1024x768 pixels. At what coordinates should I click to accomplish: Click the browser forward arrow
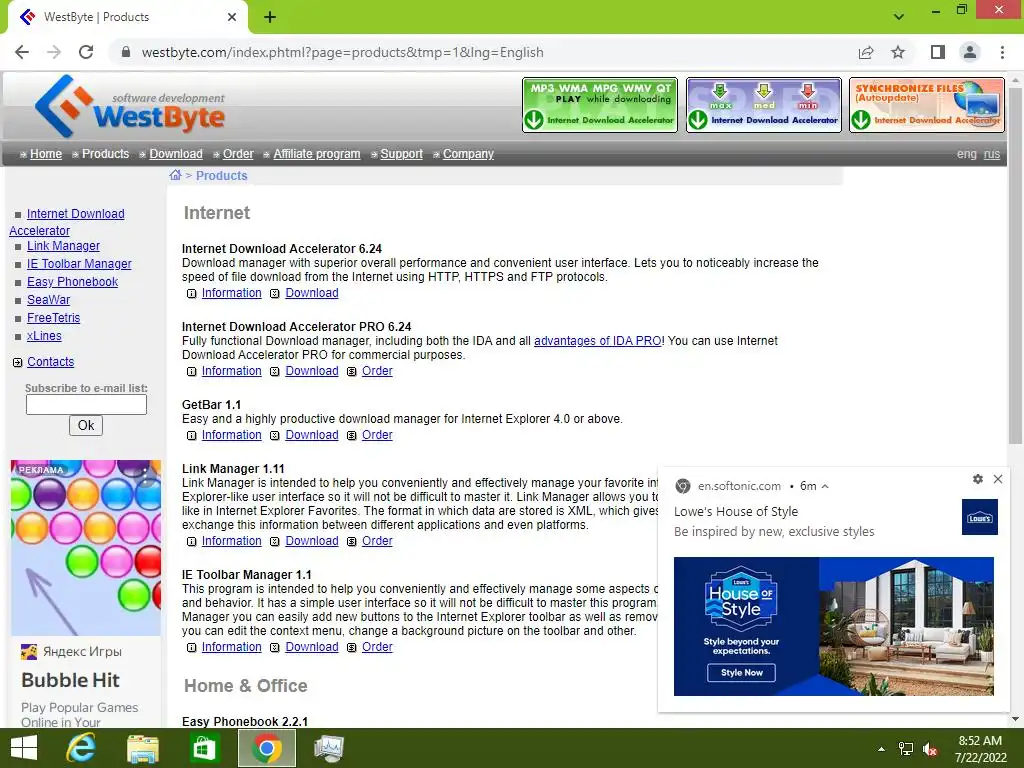click(54, 52)
